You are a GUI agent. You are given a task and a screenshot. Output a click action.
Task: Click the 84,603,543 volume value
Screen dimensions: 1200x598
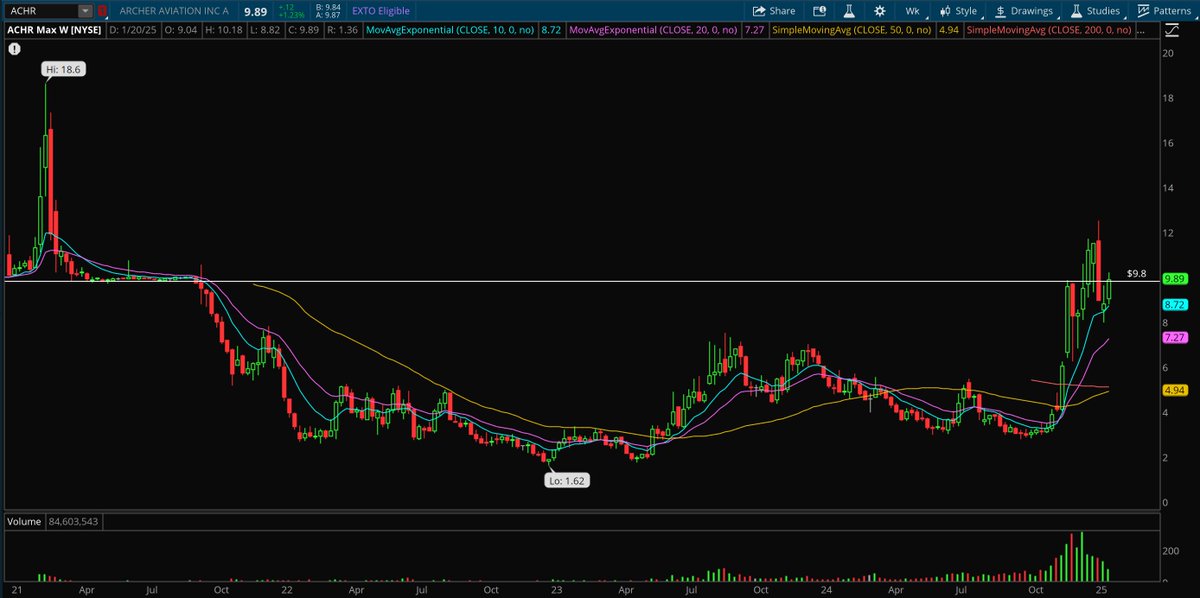click(x=73, y=522)
